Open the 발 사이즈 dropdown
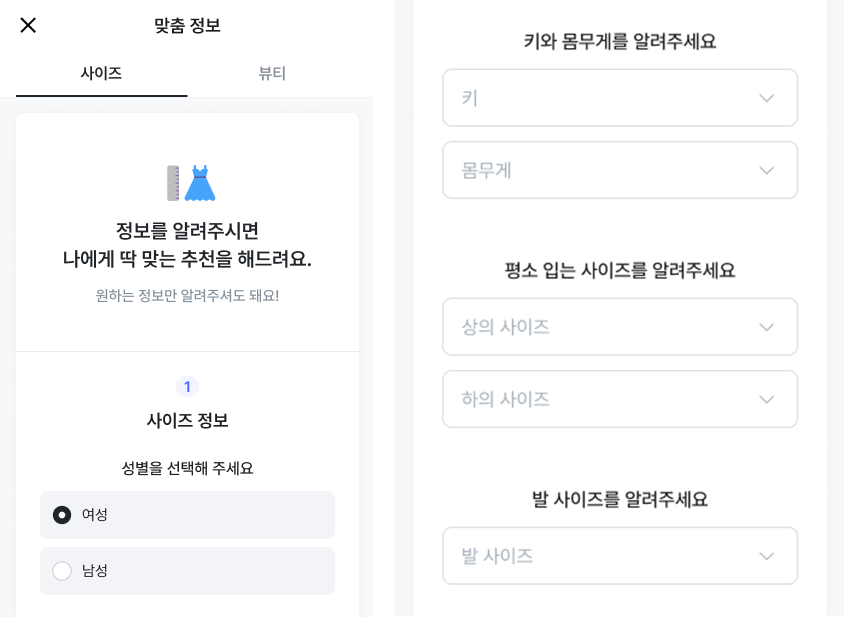 coord(620,556)
